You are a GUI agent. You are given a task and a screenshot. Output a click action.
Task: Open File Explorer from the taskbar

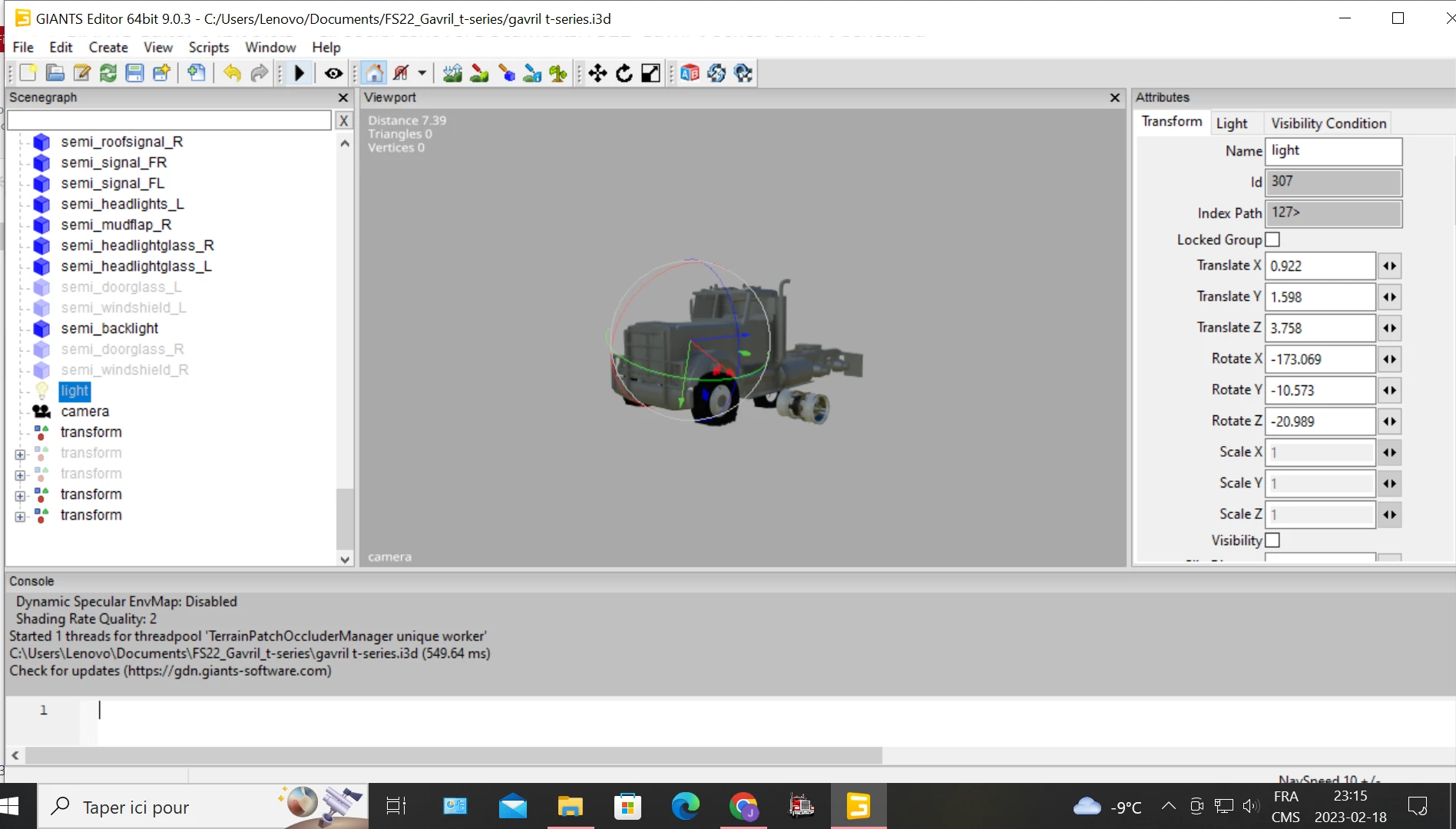coord(570,807)
